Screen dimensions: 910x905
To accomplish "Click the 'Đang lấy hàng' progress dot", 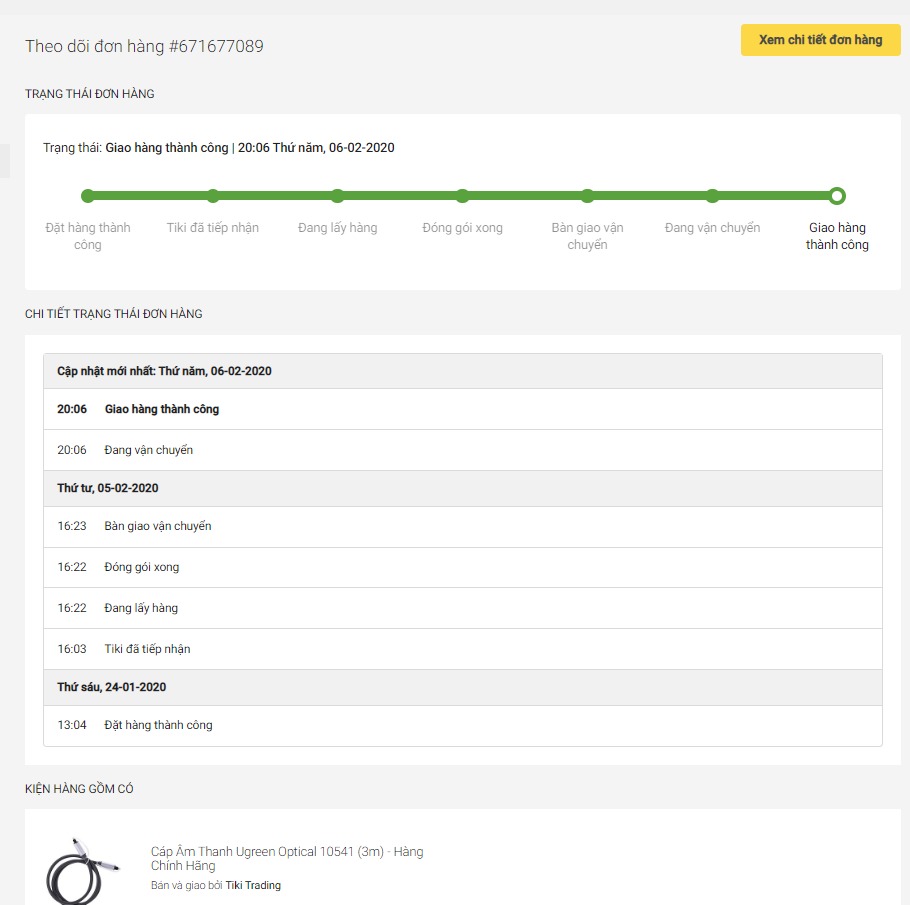I will tap(338, 196).
